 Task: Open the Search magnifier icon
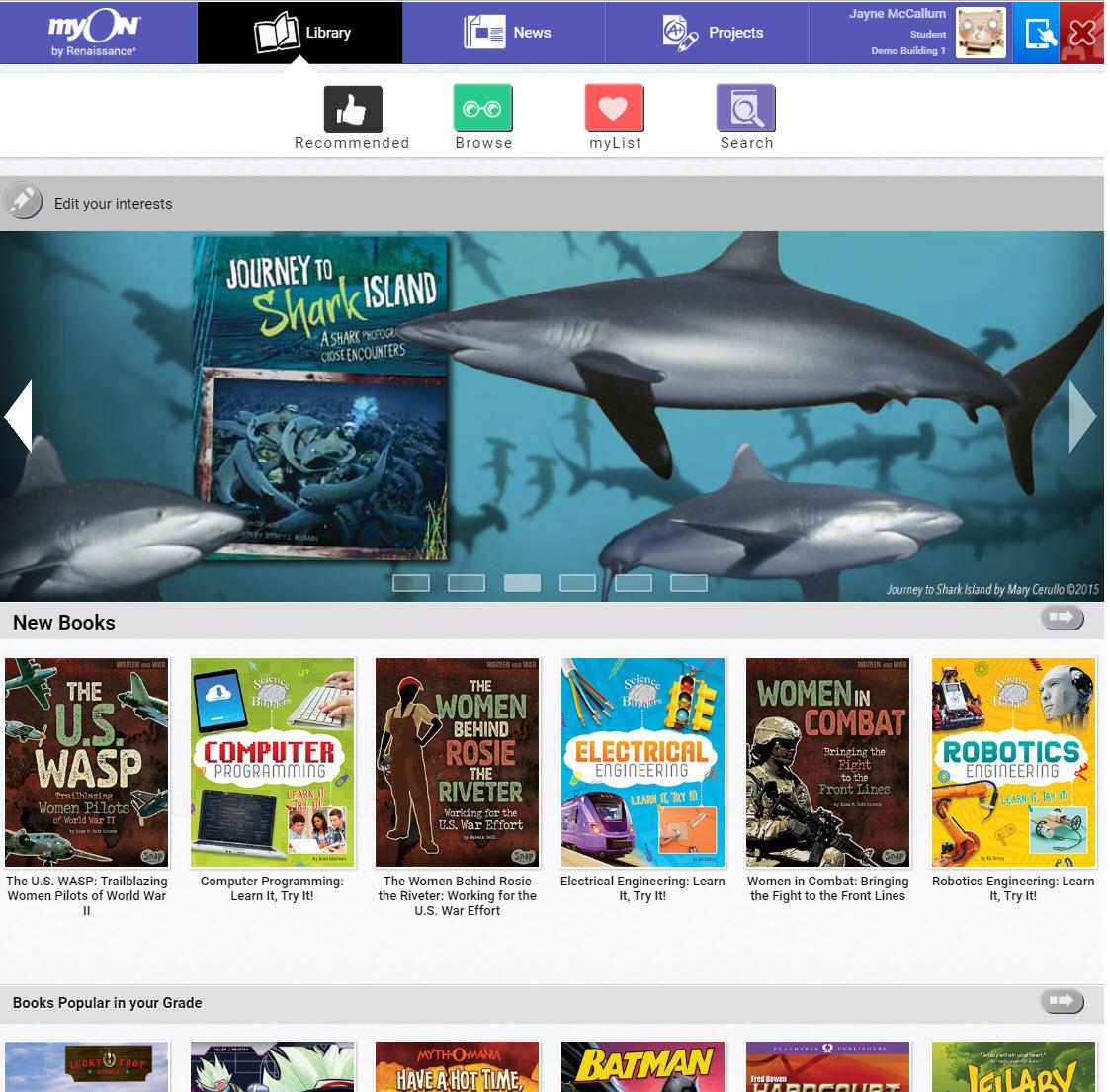pos(745,109)
